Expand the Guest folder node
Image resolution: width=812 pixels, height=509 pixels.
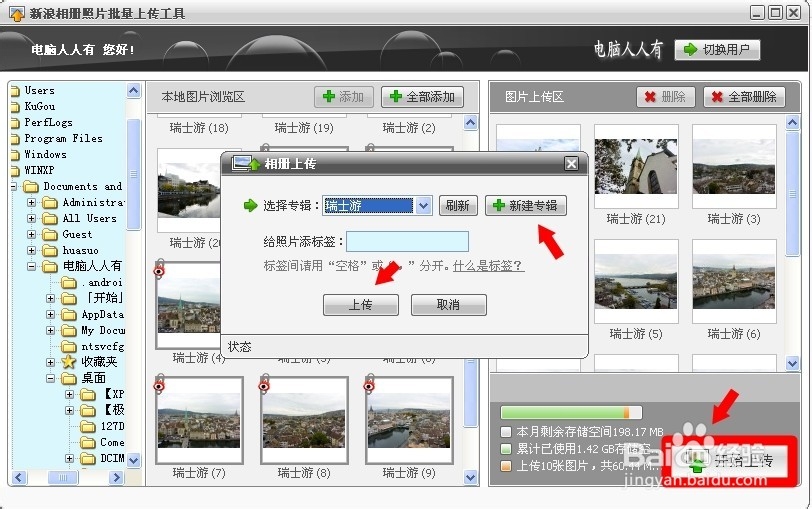pos(32,235)
